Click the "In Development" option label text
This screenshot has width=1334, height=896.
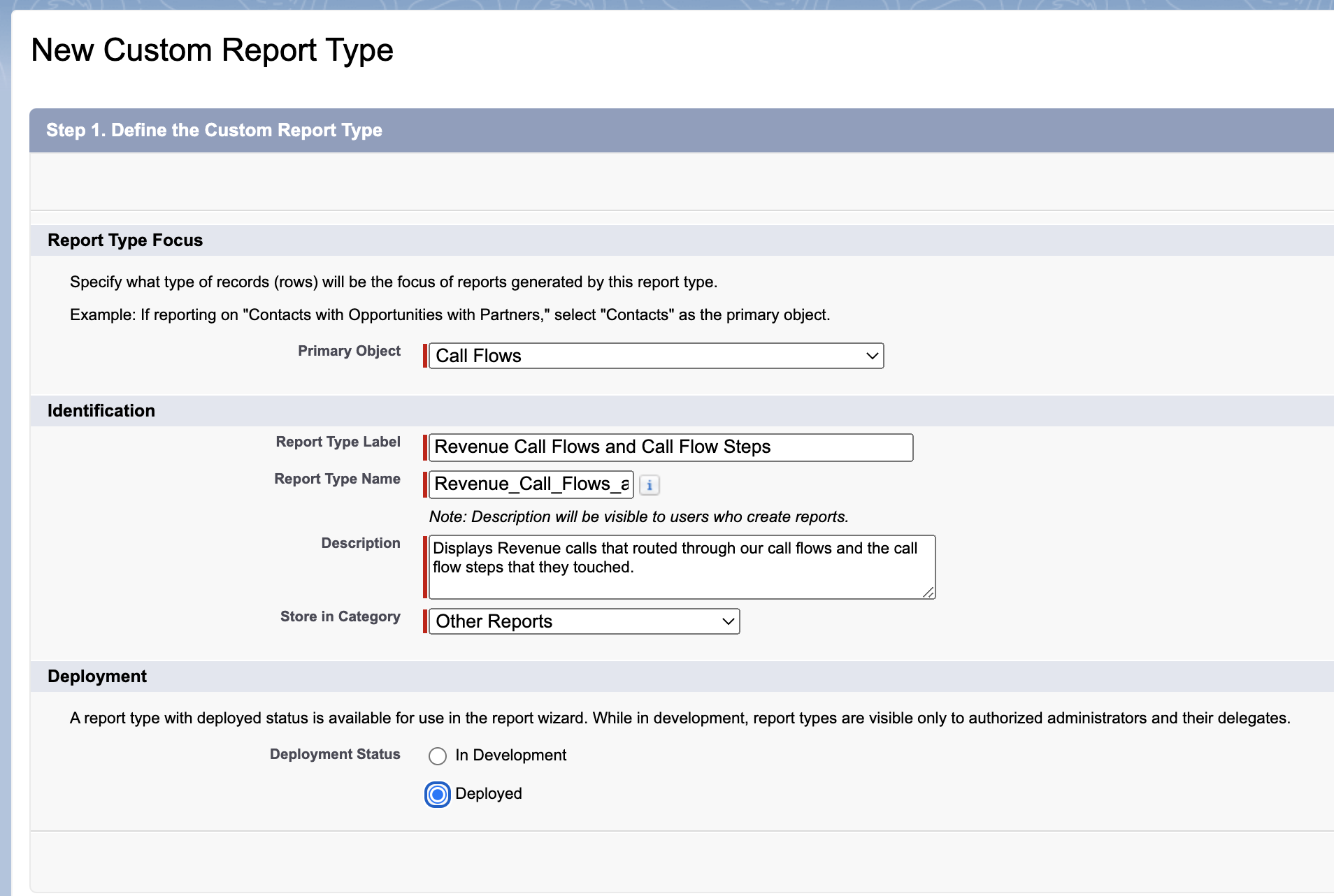510,756
